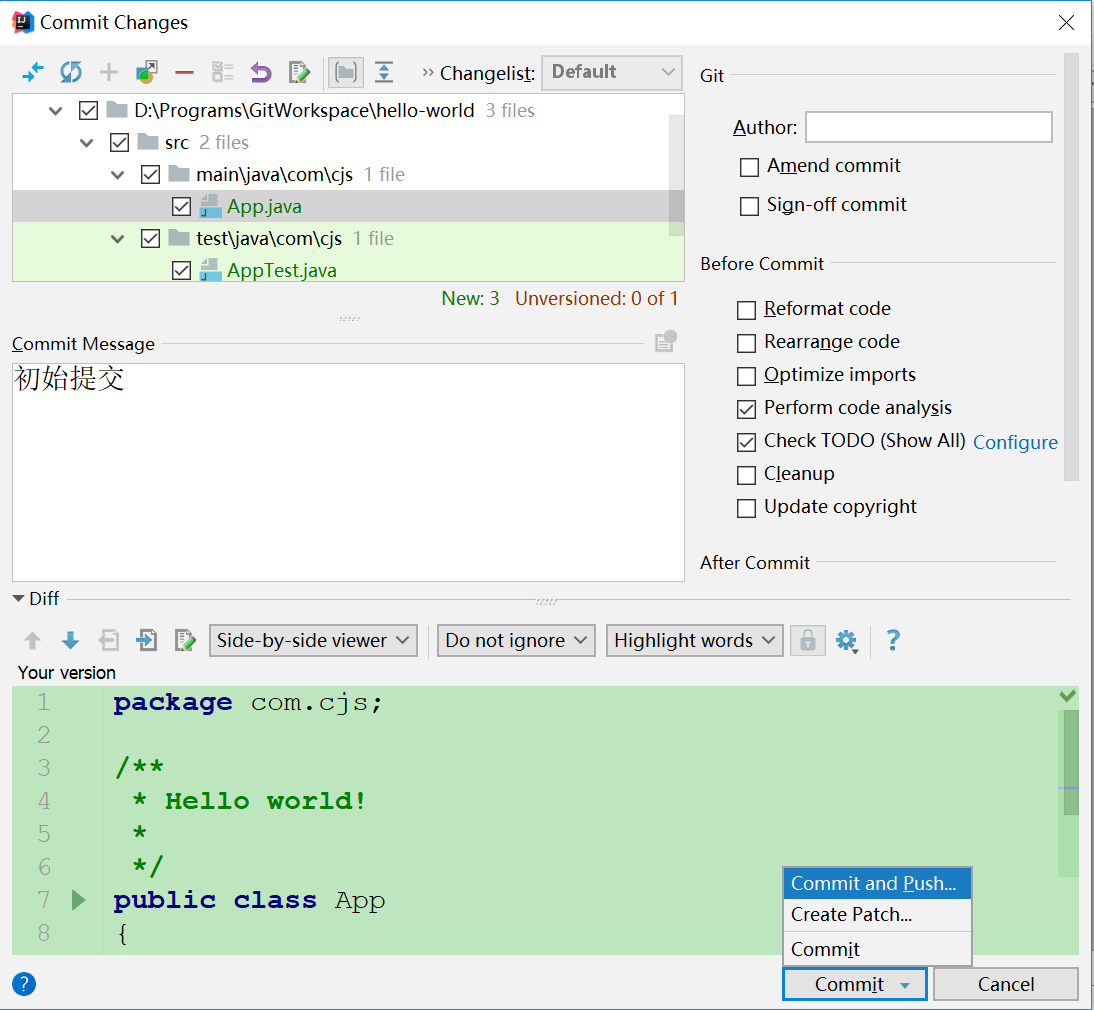Click the greyed checklist icon beside Delete
Viewport: 1094px width, 1010px height.
[x=223, y=72]
